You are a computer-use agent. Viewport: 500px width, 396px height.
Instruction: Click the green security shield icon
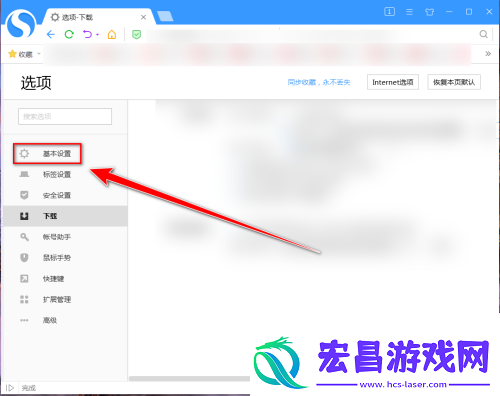click(x=136, y=34)
